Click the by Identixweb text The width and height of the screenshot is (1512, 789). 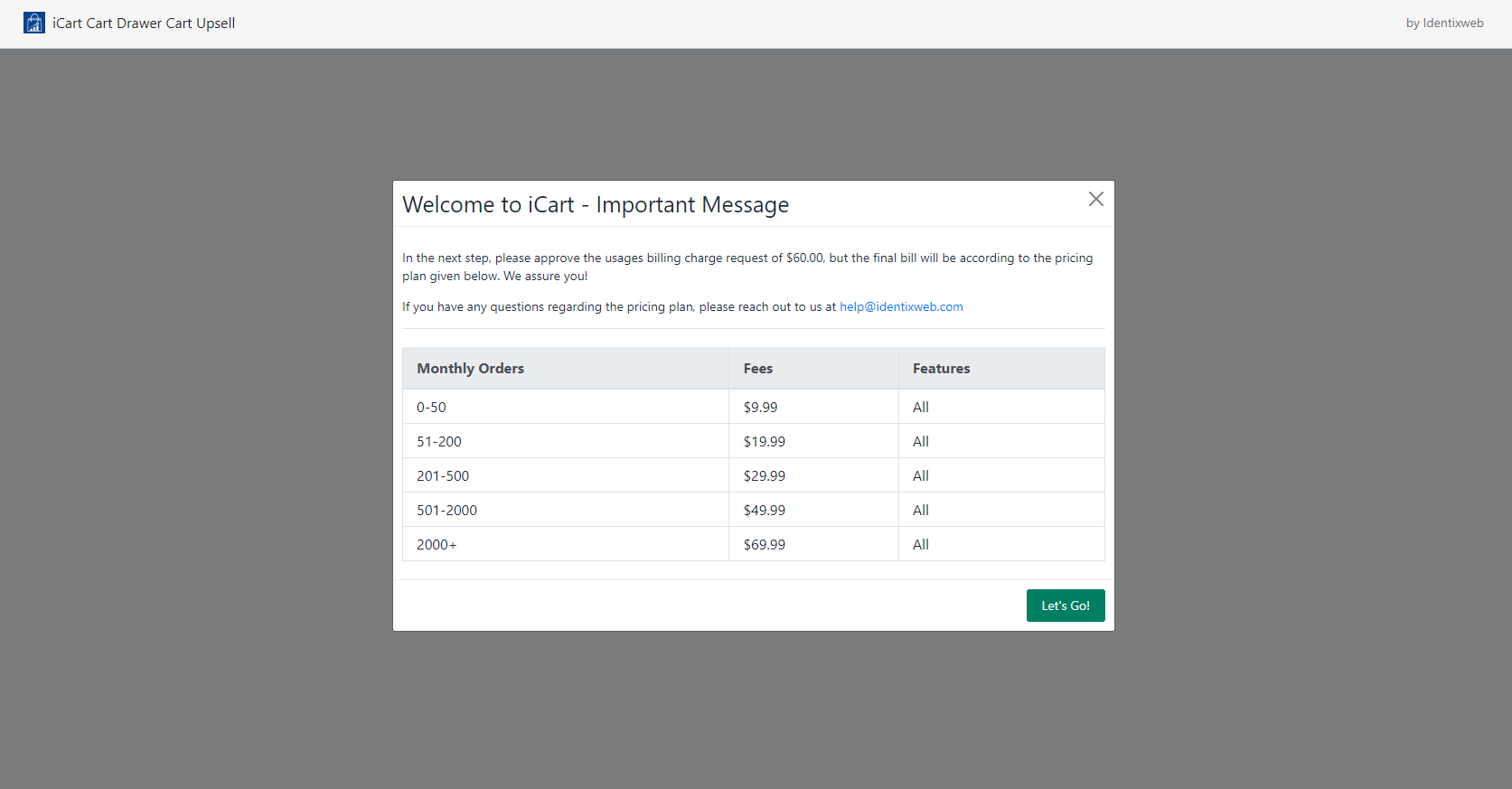tap(1444, 23)
